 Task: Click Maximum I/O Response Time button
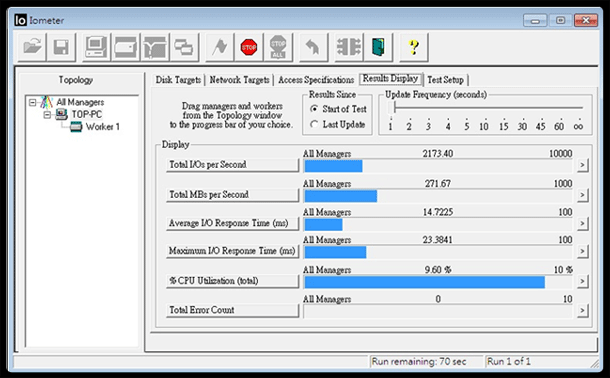point(232,251)
